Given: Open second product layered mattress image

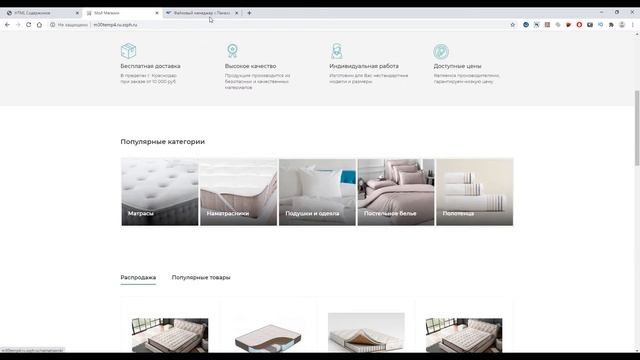Looking at the screenshot, I should 268,337.
